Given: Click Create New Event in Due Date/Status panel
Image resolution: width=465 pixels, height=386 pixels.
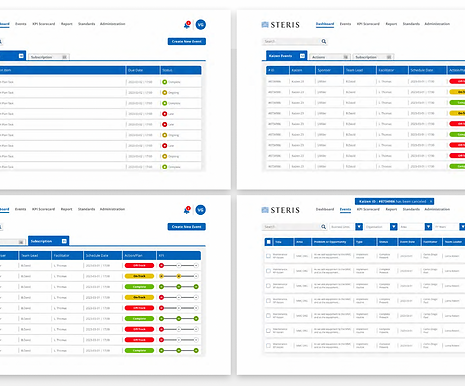Looking at the screenshot, I should [x=187, y=41].
